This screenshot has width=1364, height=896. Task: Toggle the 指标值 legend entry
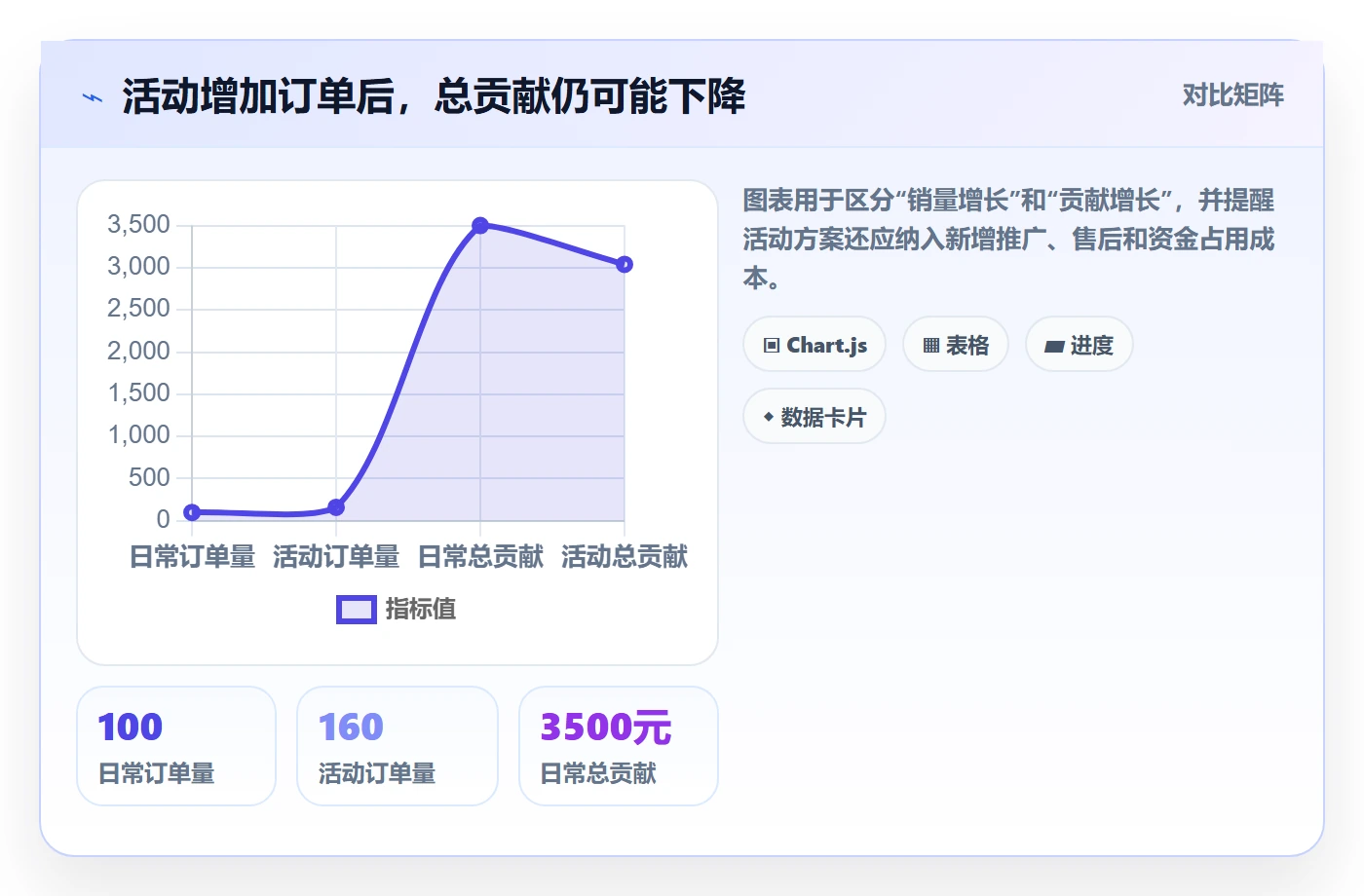click(397, 610)
